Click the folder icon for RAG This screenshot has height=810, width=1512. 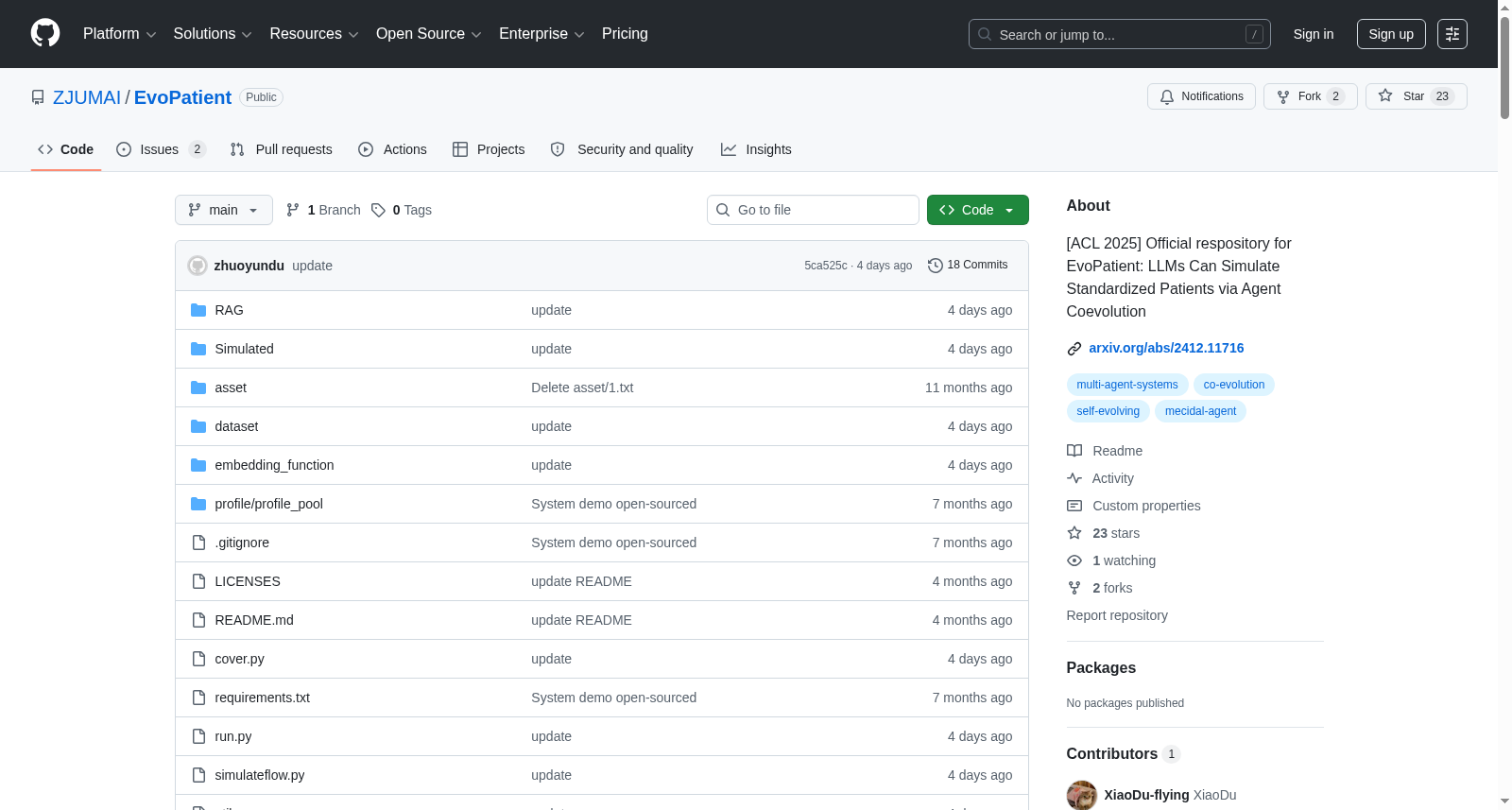click(x=198, y=310)
